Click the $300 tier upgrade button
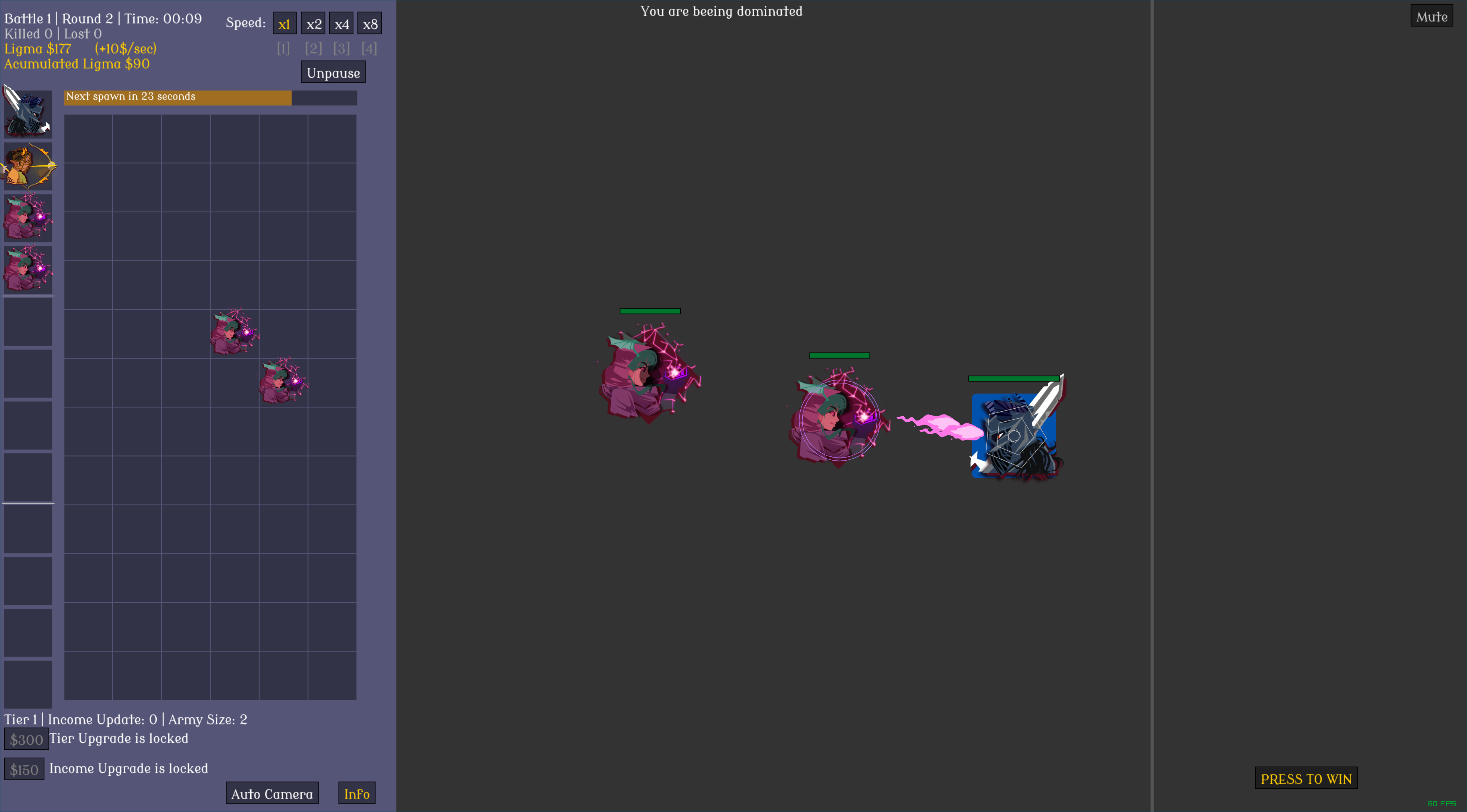Viewport: 1467px width, 812px height. 26,739
